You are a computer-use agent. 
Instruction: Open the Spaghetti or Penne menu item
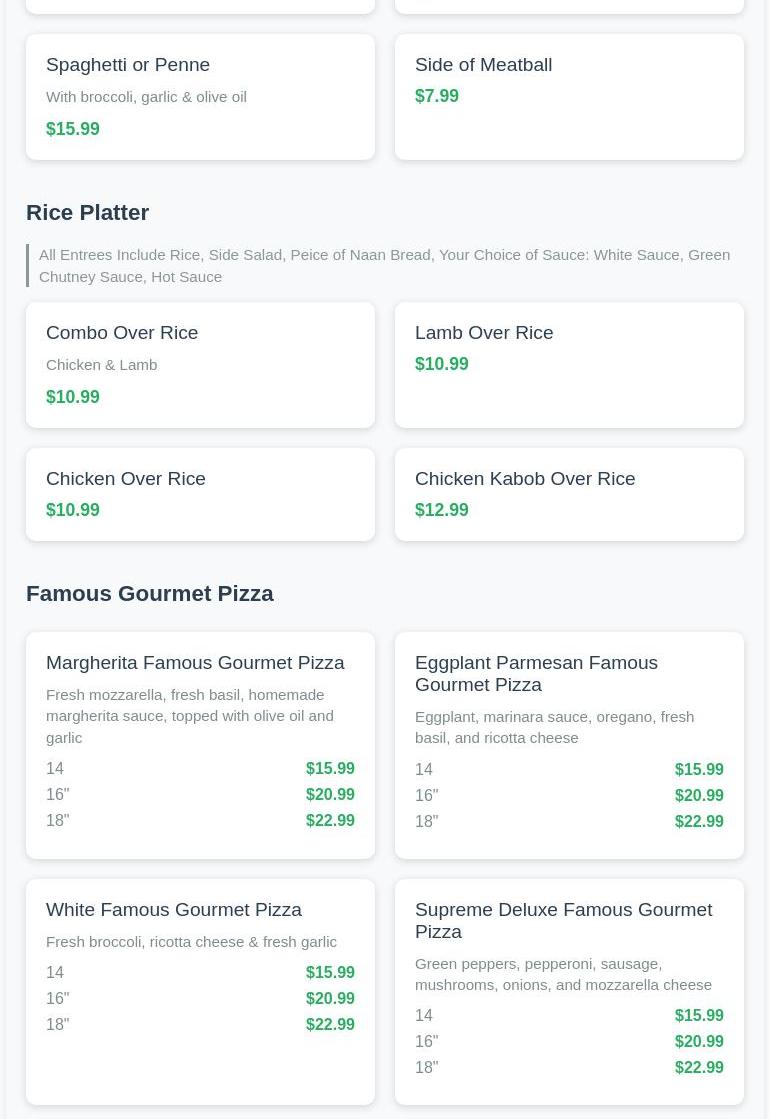tap(128, 65)
